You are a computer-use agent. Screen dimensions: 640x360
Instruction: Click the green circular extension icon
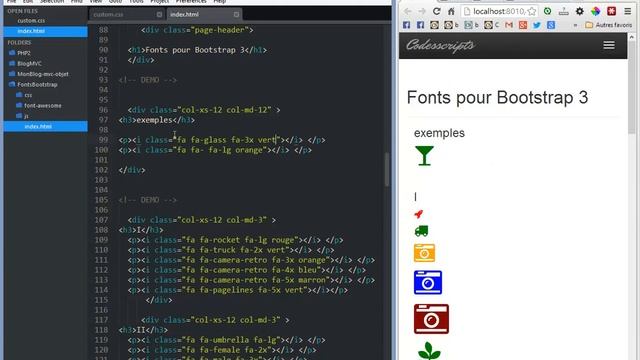point(547,11)
